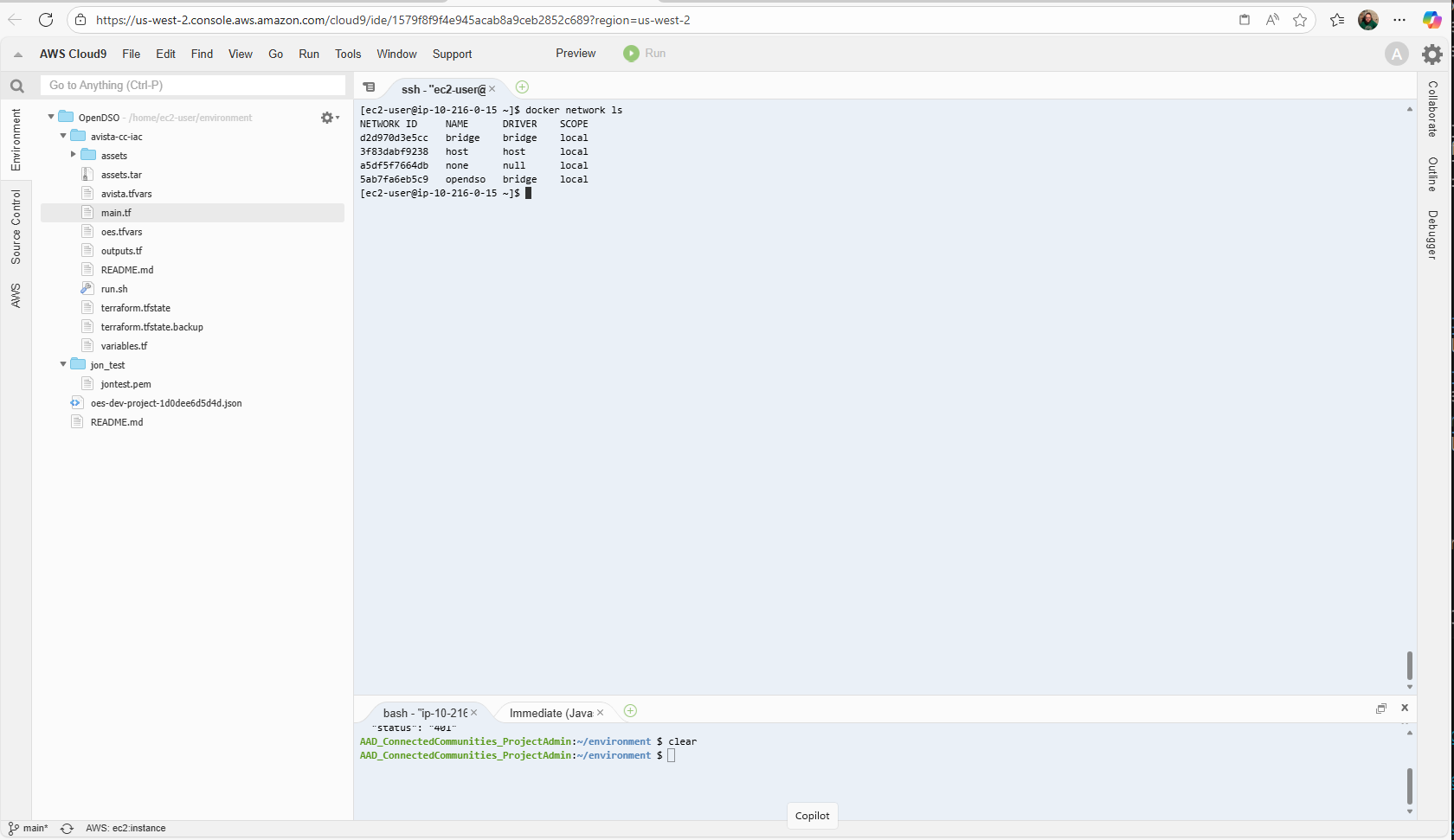Click the browser address bar URL
1454x840 pixels.
pyautogui.click(x=393, y=20)
